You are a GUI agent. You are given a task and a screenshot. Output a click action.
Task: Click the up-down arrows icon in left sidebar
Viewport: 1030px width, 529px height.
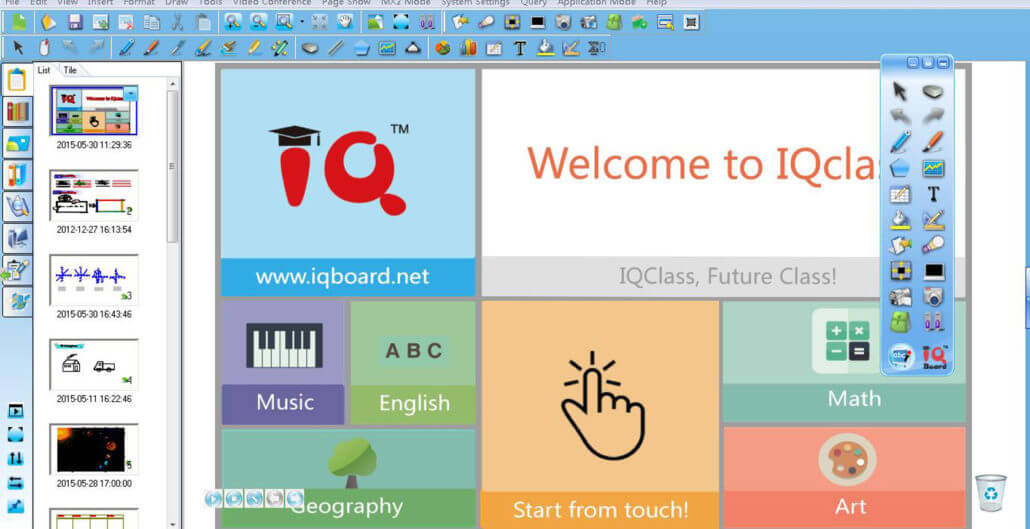click(x=16, y=459)
